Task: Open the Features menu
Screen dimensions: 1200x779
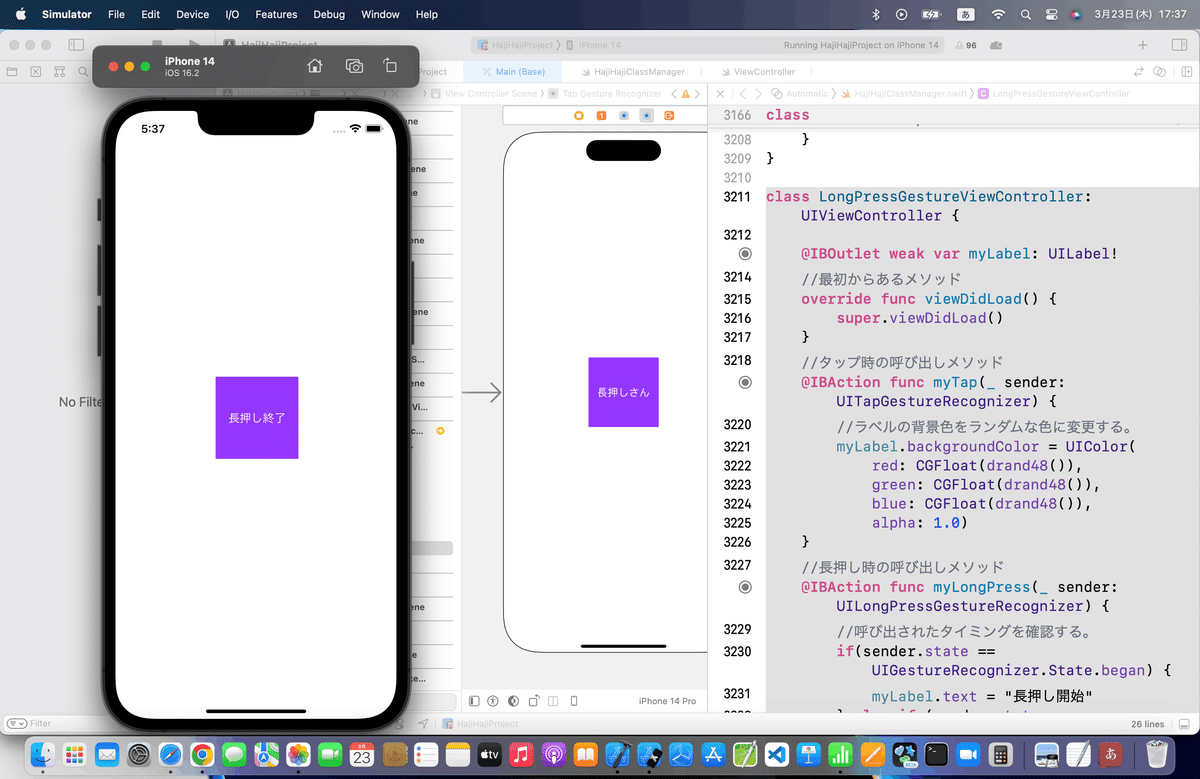Action: (x=276, y=15)
